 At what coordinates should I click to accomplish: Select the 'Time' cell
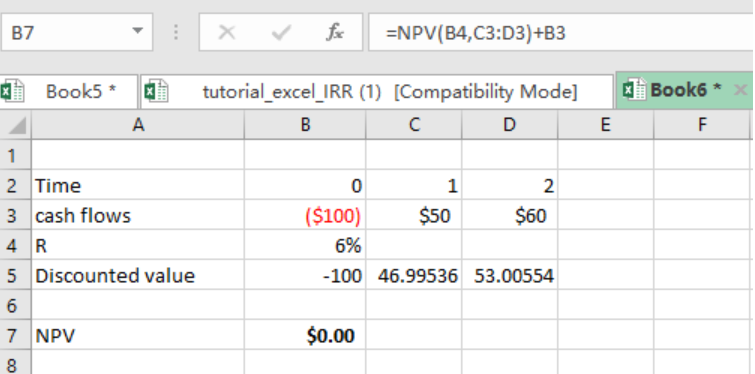point(138,185)
